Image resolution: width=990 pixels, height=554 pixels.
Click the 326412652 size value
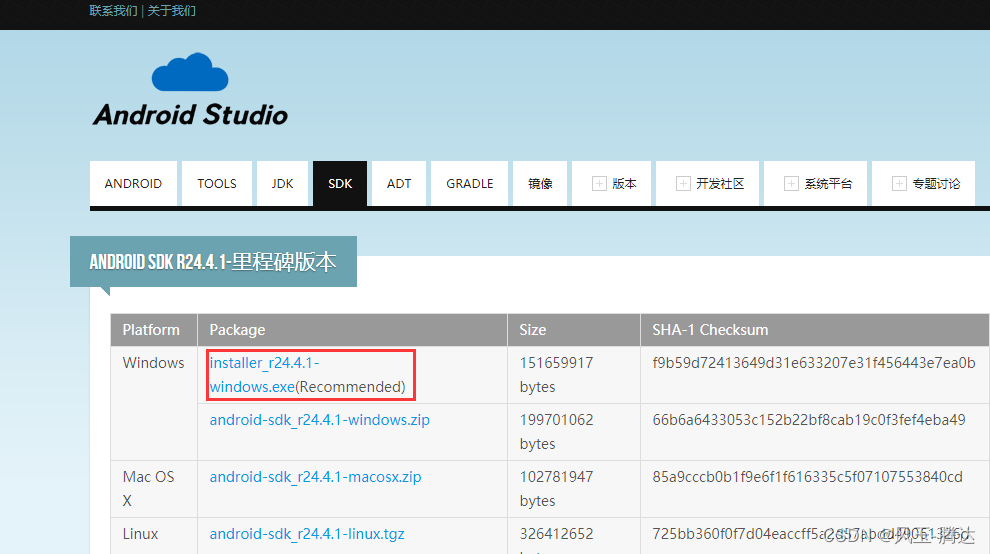[556, 534]
